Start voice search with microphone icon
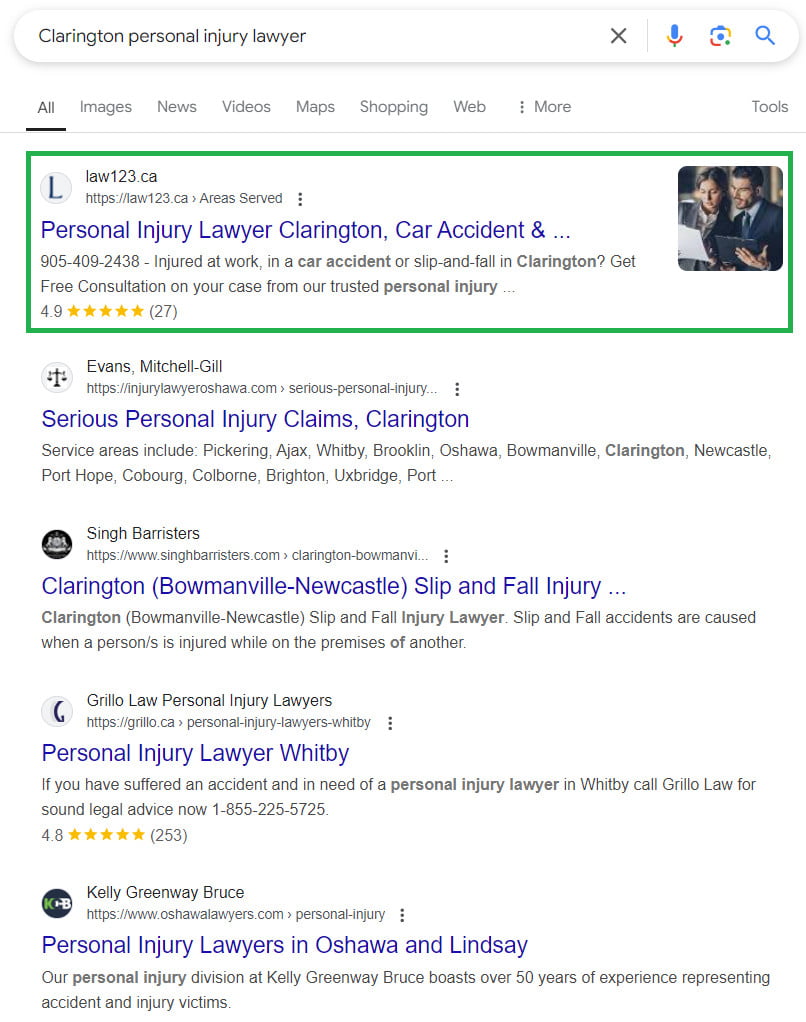Viewport: 806px width, 1022px height. (675, 36)
